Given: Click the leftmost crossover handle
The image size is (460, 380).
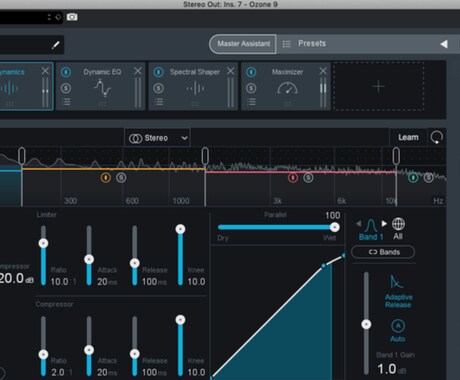Looking at the screenshot, I should 22,156.
